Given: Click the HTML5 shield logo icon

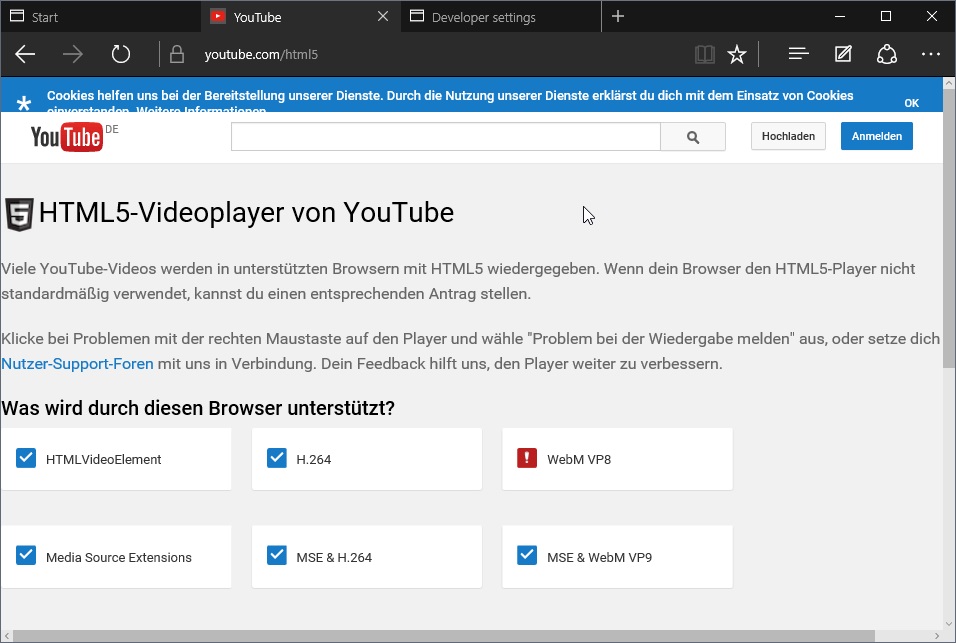Looking at the screenshot, I should (x=19, y=215).
